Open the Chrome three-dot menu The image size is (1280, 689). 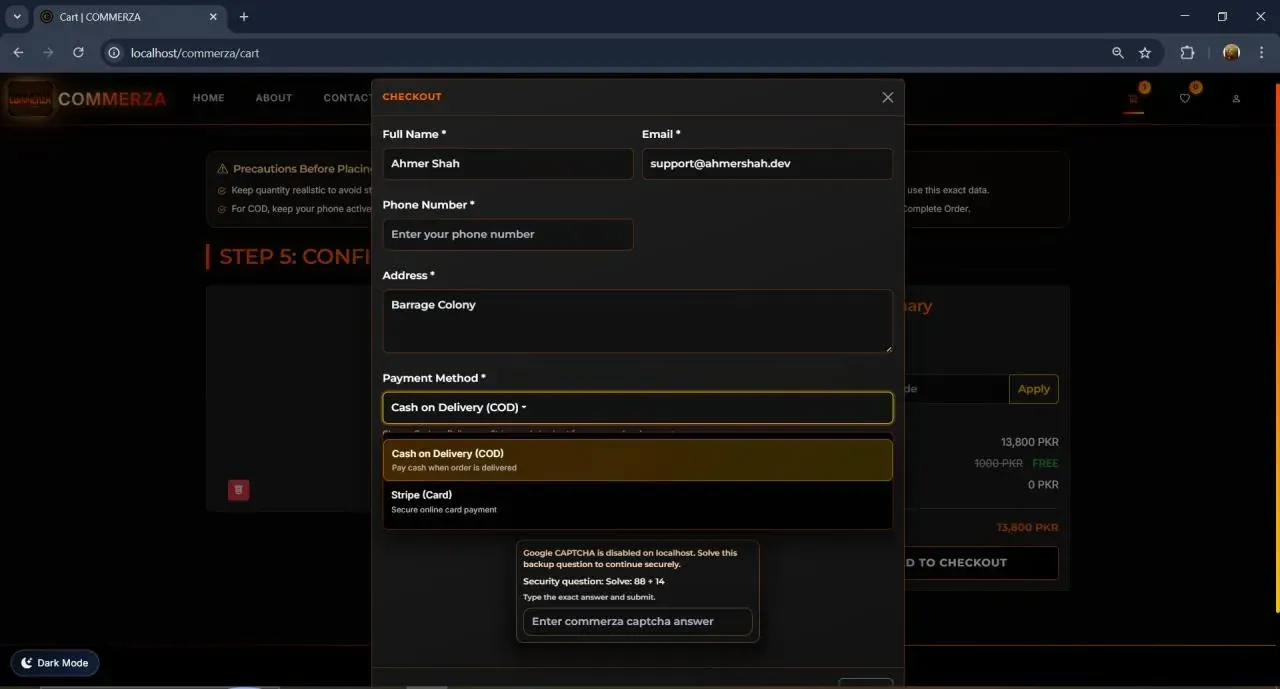(1261, 52)
